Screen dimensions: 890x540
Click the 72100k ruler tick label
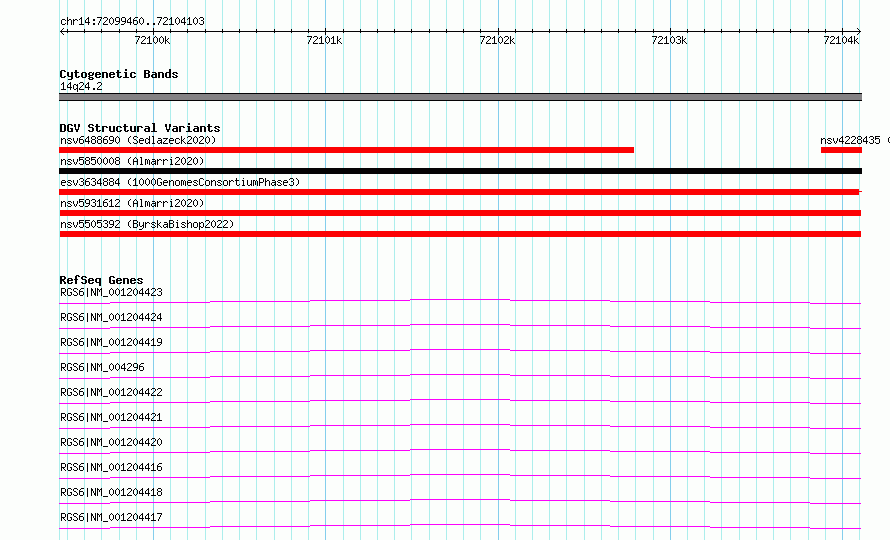pos(152,40)
